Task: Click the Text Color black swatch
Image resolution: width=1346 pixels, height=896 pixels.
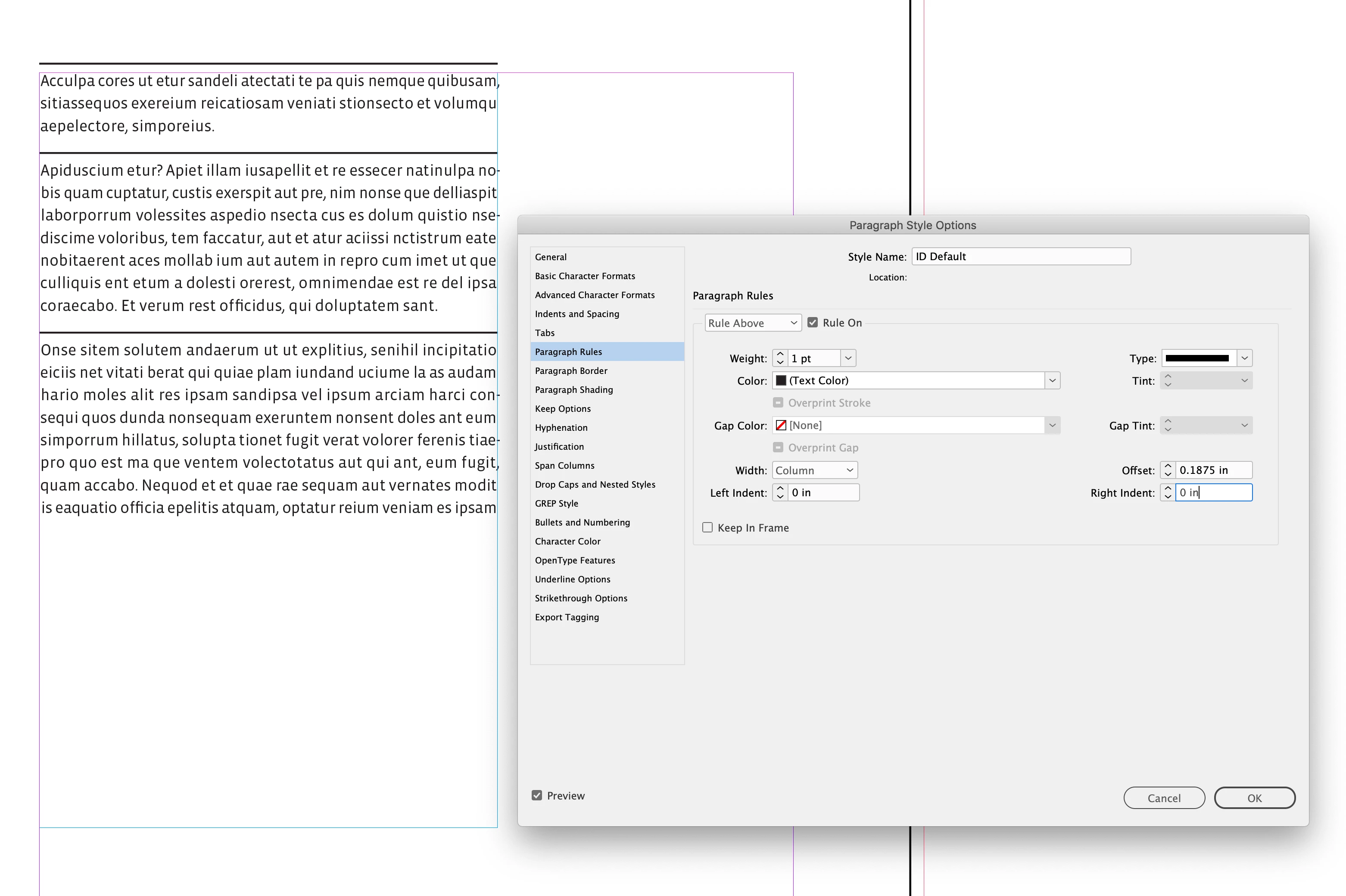Action: (781, 380)
